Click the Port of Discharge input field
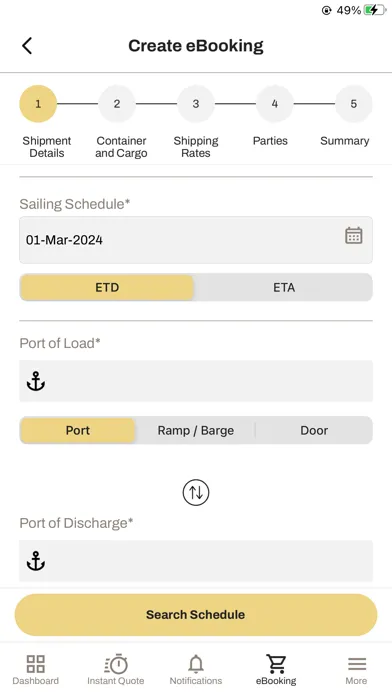 [x=196, y=561]
